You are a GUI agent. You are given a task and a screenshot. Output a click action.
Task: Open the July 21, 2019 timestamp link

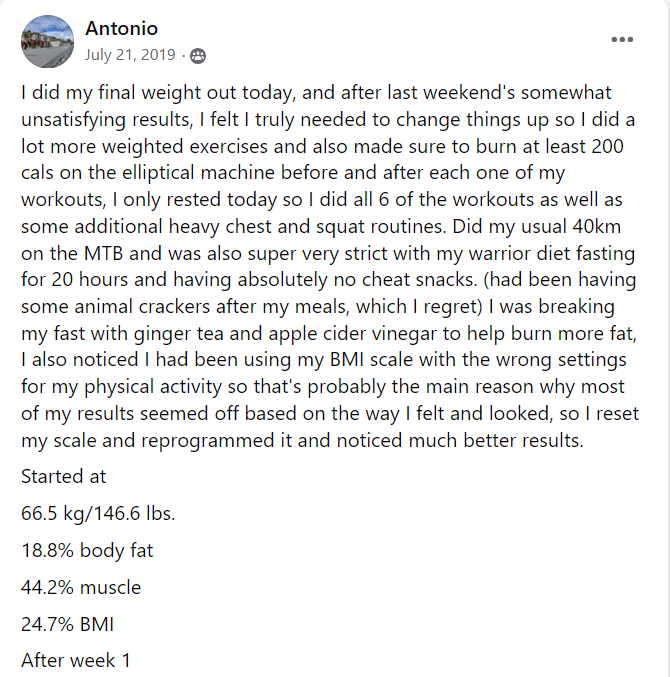pos(130,55)
